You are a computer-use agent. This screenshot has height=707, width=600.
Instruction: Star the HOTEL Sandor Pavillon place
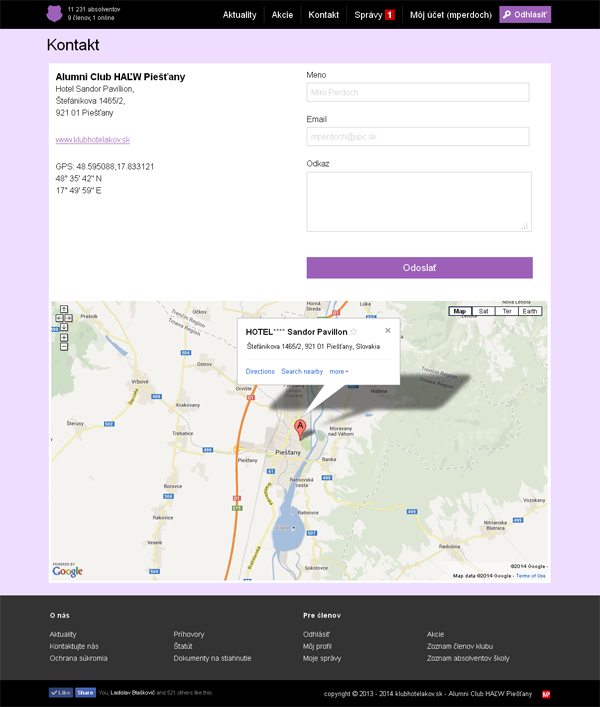(x=354, y=332)
